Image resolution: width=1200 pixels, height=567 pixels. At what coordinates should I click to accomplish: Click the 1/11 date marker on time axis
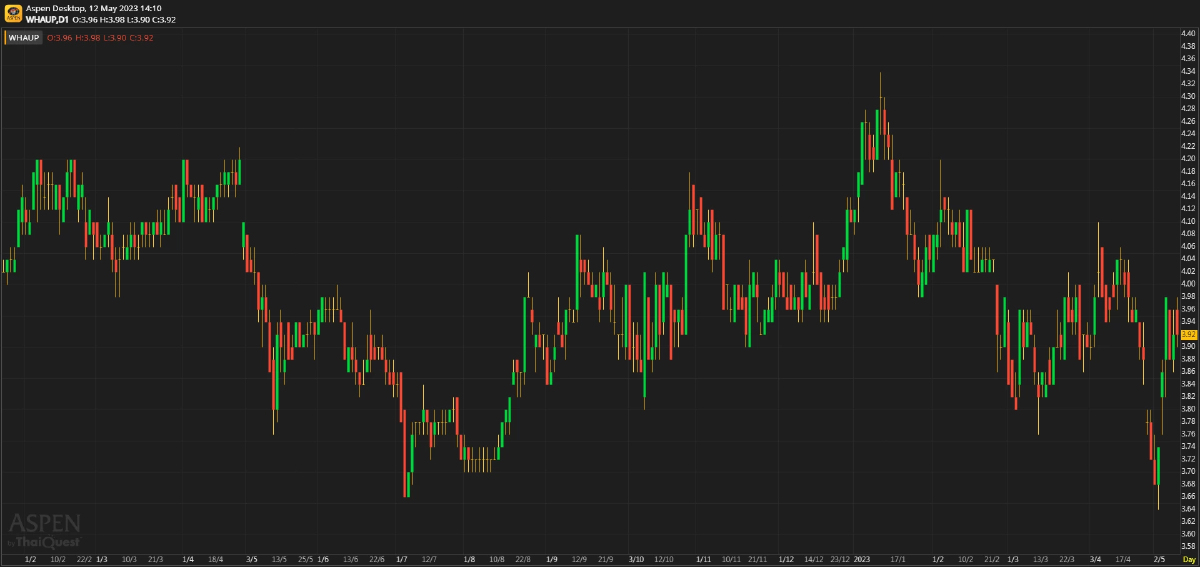703,559
